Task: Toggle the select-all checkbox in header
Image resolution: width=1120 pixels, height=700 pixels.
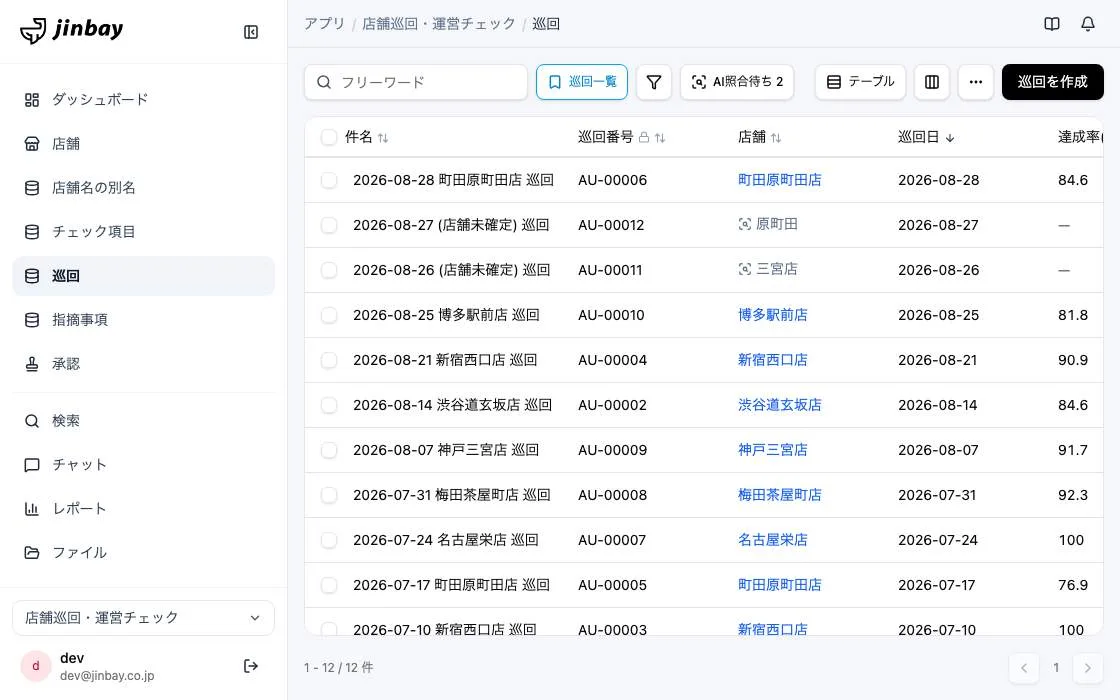Action: tap(329, 137)
